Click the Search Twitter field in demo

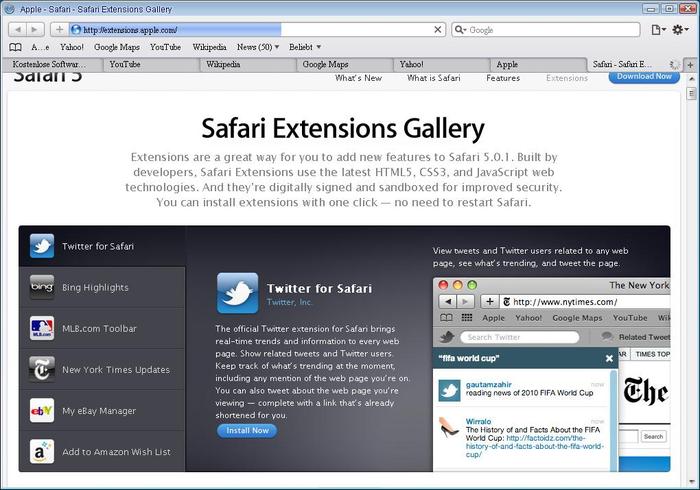[x=520, y=337]
